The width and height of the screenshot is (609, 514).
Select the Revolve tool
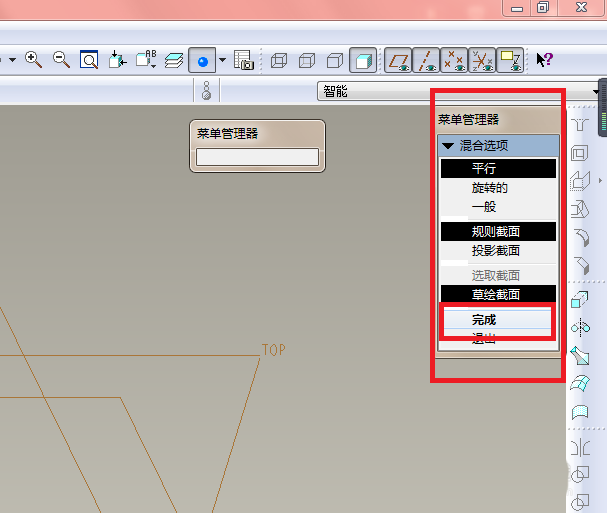(581, 328)
